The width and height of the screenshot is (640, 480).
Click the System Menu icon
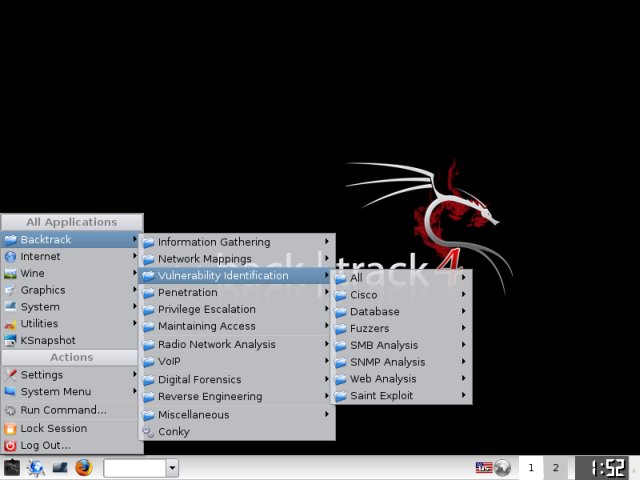pos(10,391)
